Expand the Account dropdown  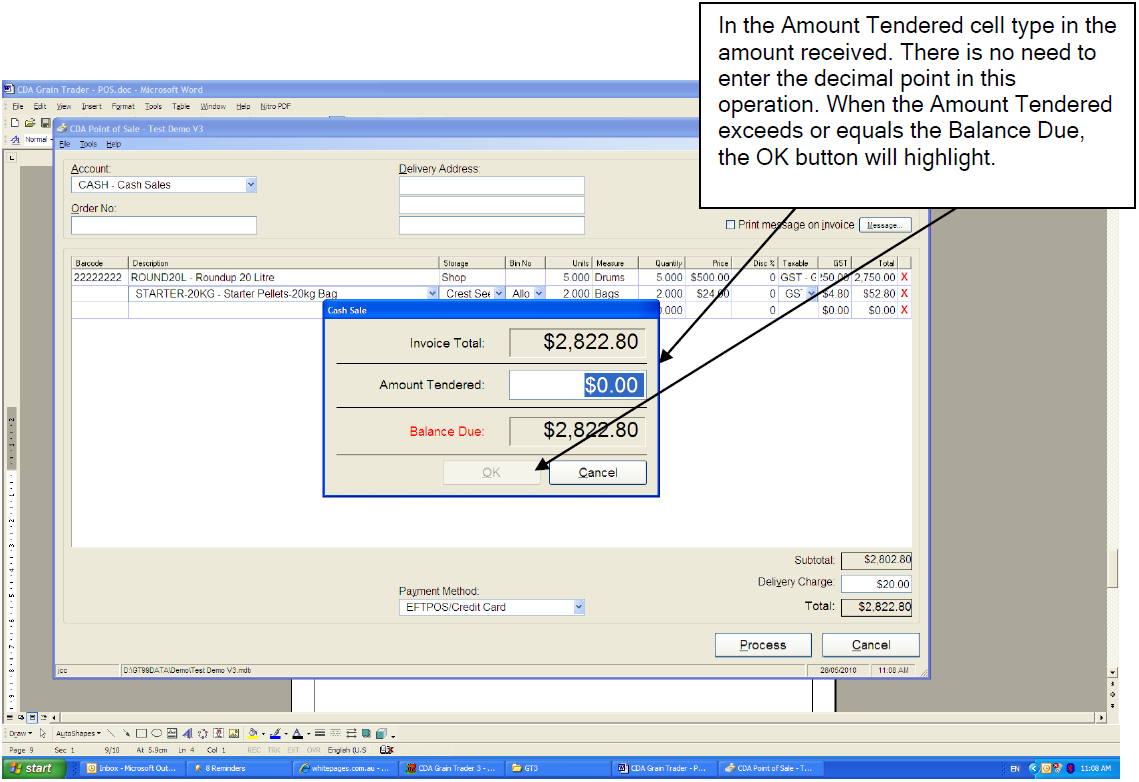click(251, 185)
